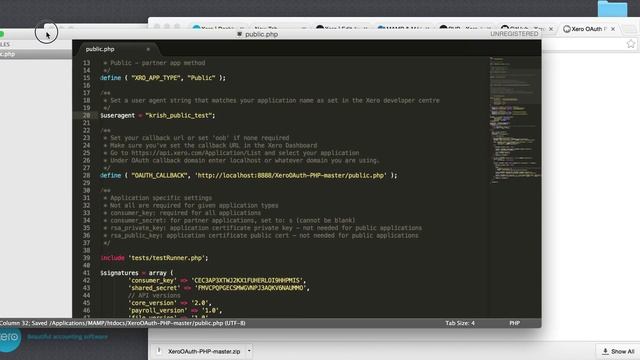Open the PHP syntax selector in status bar
640x360 pixels.
[x=514, y=323]
